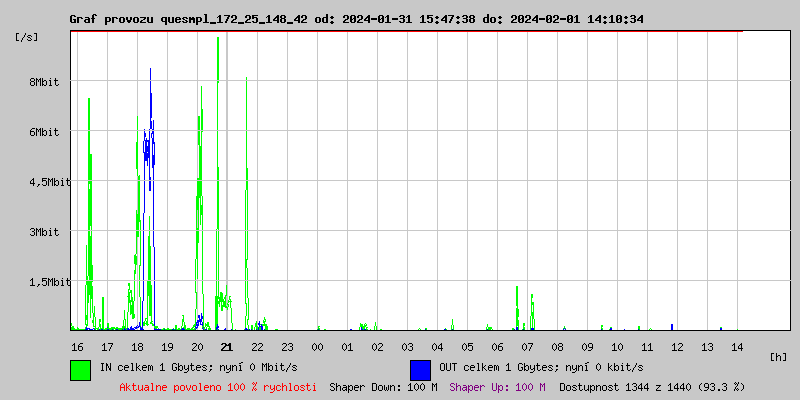Click the bold '21' hour label
The image size is (800, 400).
227,347
